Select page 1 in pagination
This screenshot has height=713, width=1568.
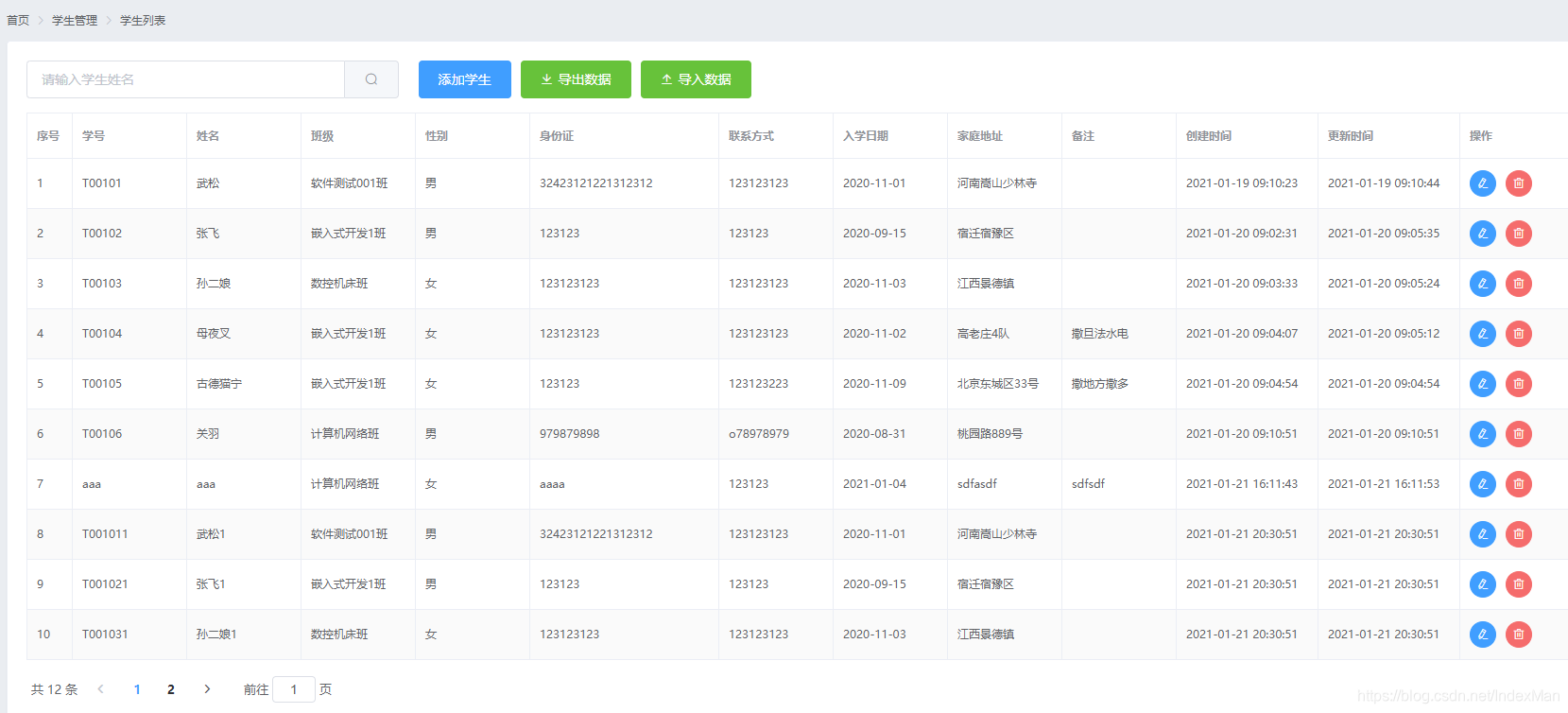click(x=137, y=689)
